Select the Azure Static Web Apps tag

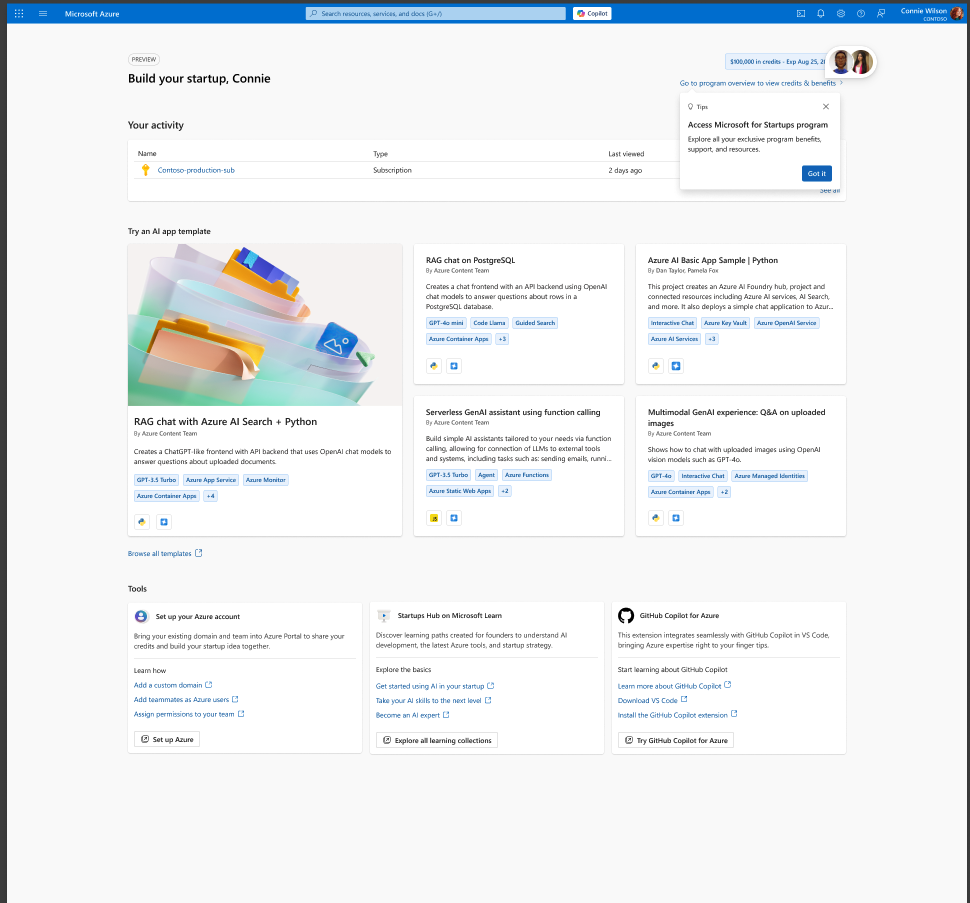click(460, 491)
